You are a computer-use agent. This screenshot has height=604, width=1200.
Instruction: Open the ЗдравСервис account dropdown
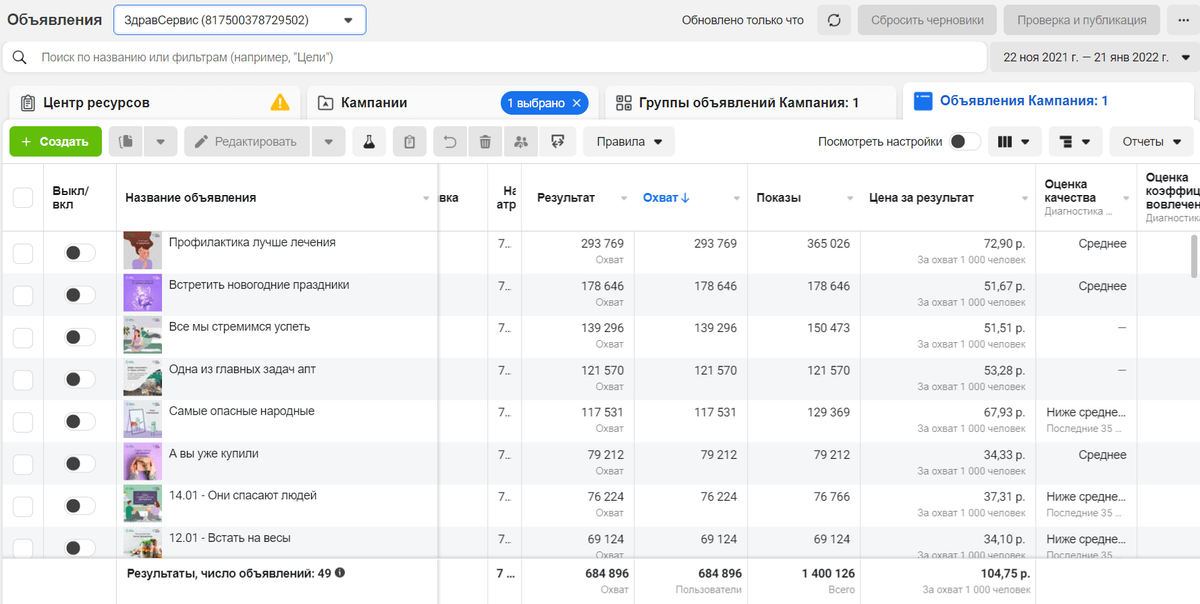coord(240,20)
